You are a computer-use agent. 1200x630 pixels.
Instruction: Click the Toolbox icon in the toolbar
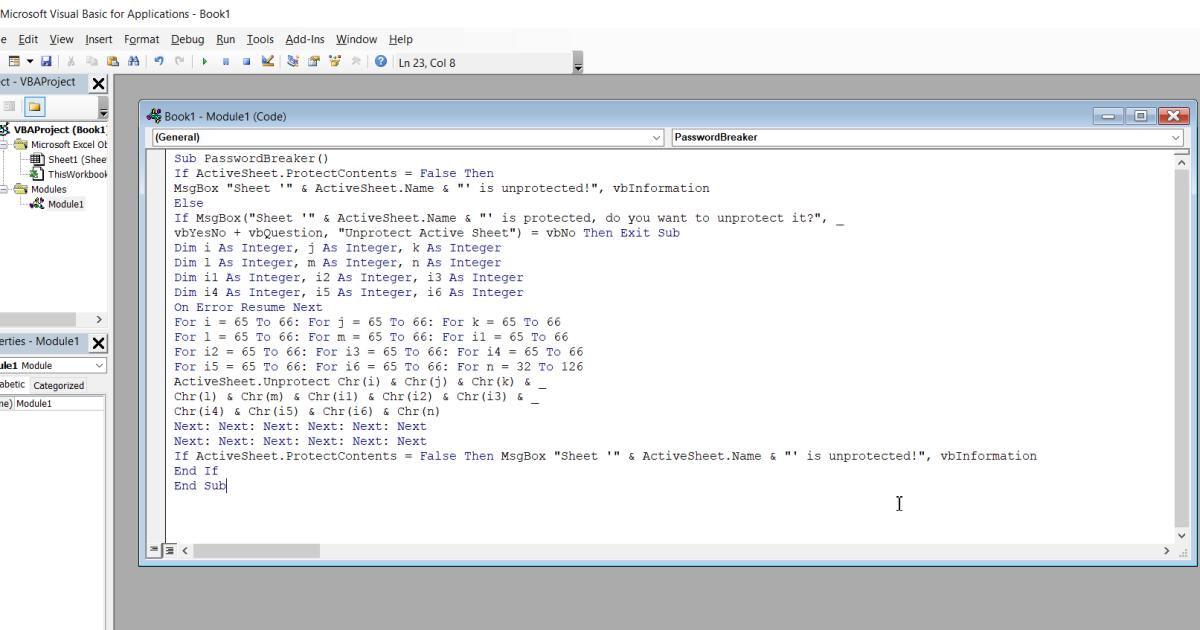pos(355,62)
